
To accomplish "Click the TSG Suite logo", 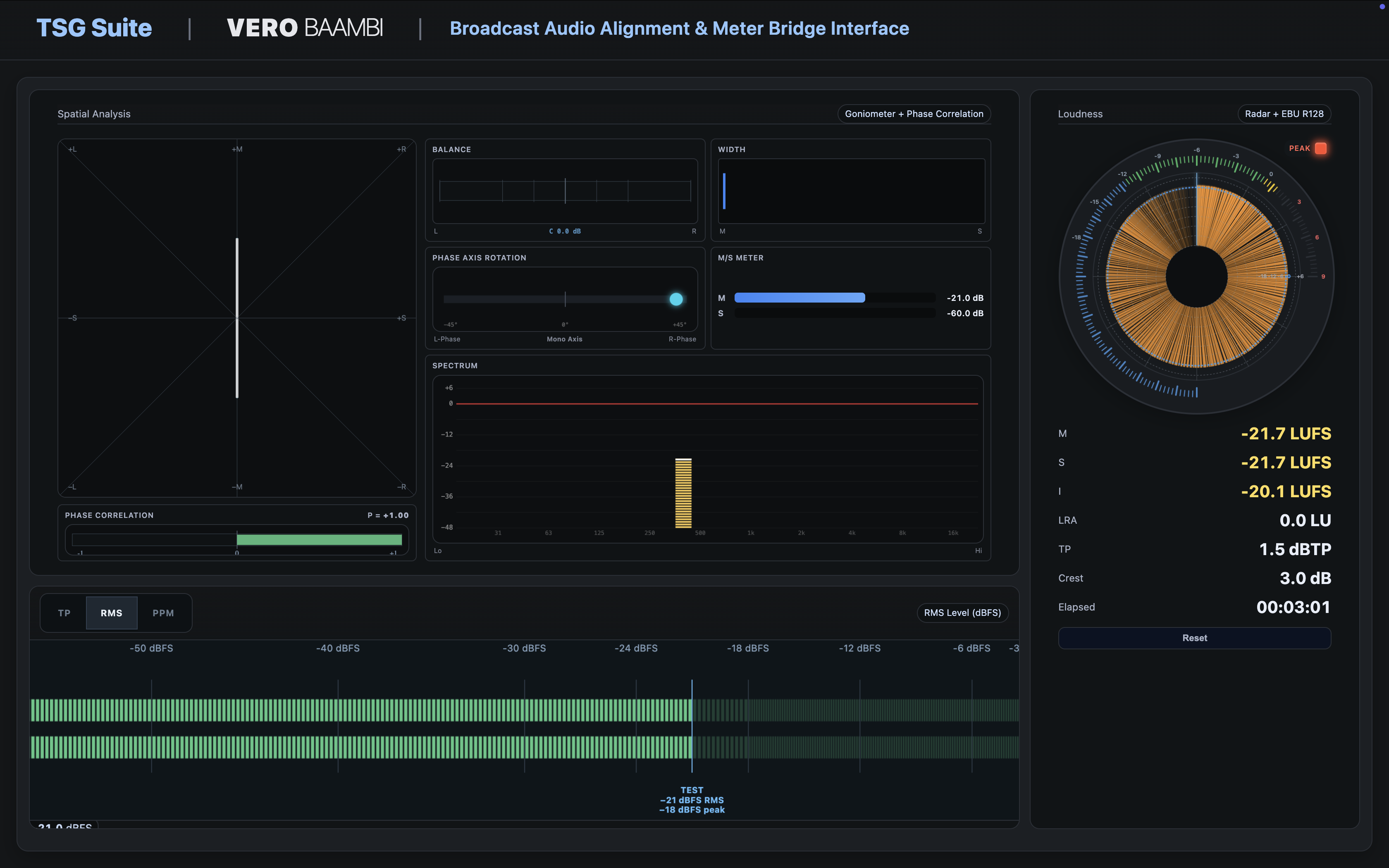I will [x=94, y=28].
